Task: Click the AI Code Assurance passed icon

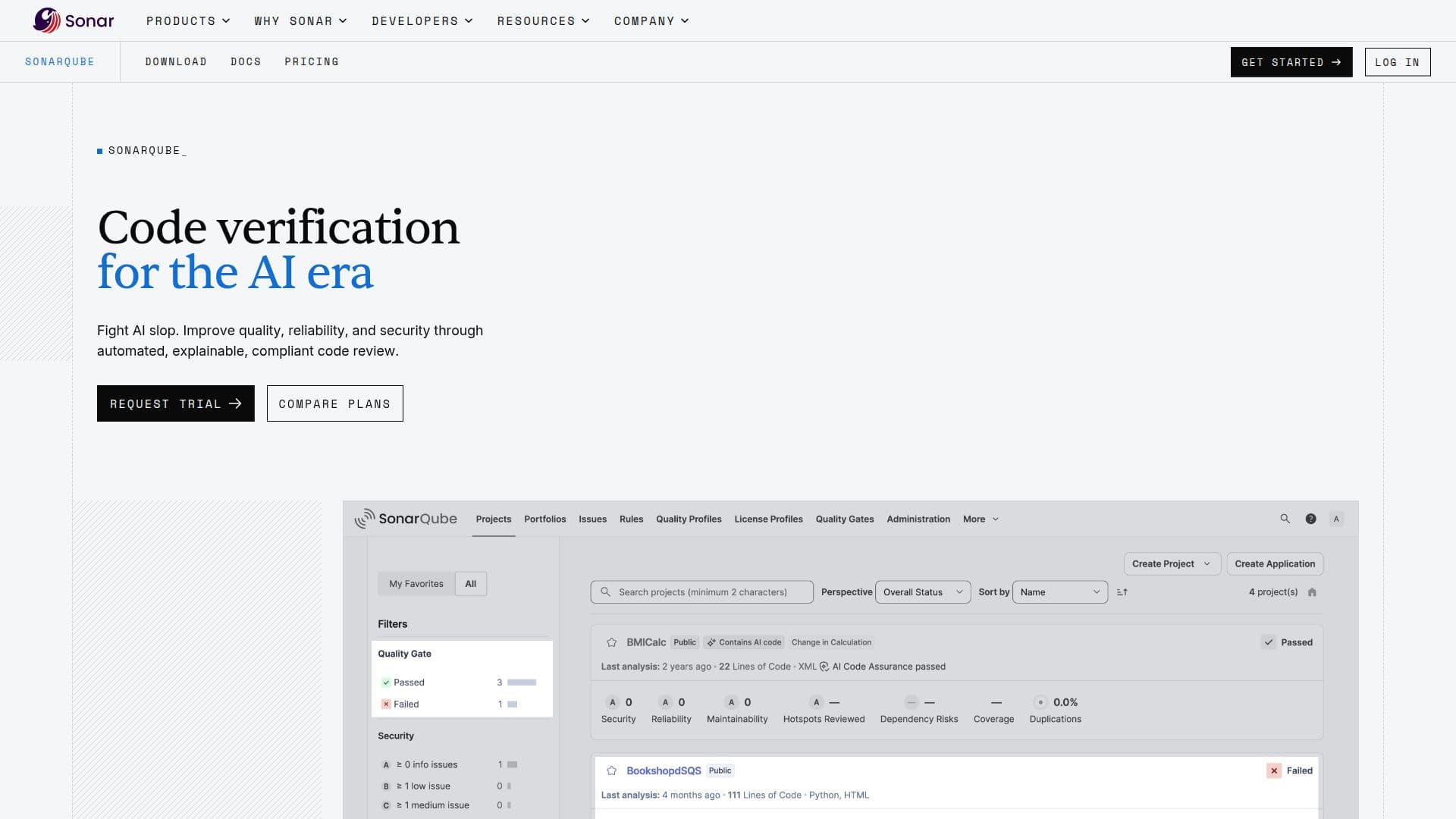Action: click(x=824, y=667)
